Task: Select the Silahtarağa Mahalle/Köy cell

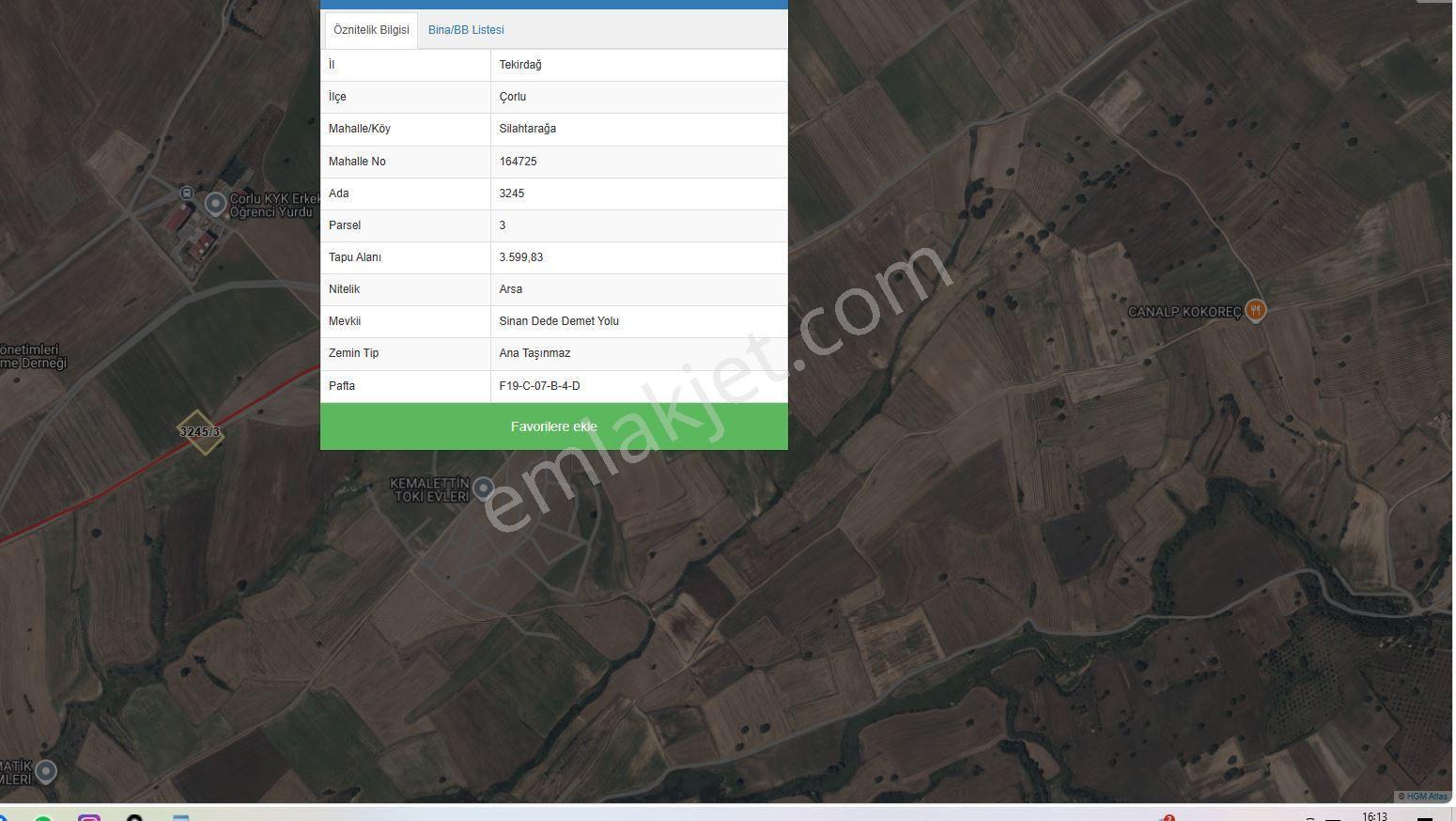Action: pos(639,129)
